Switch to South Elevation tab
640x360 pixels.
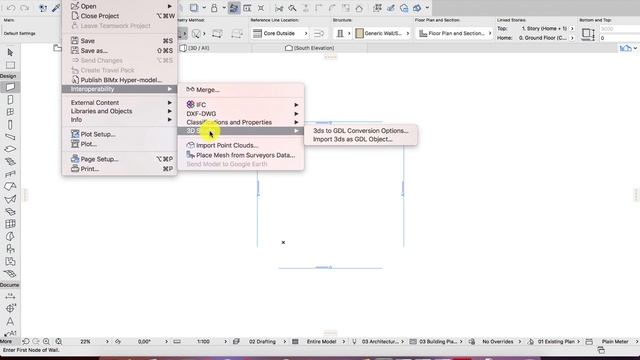pos(310,48)
